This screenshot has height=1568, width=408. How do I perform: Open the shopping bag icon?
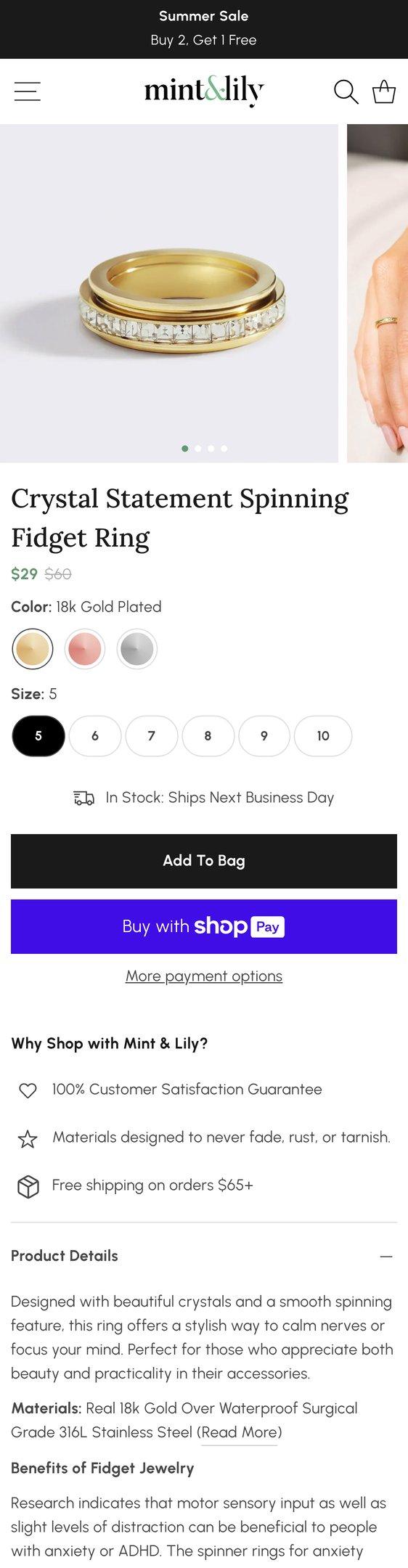[383, 91]
